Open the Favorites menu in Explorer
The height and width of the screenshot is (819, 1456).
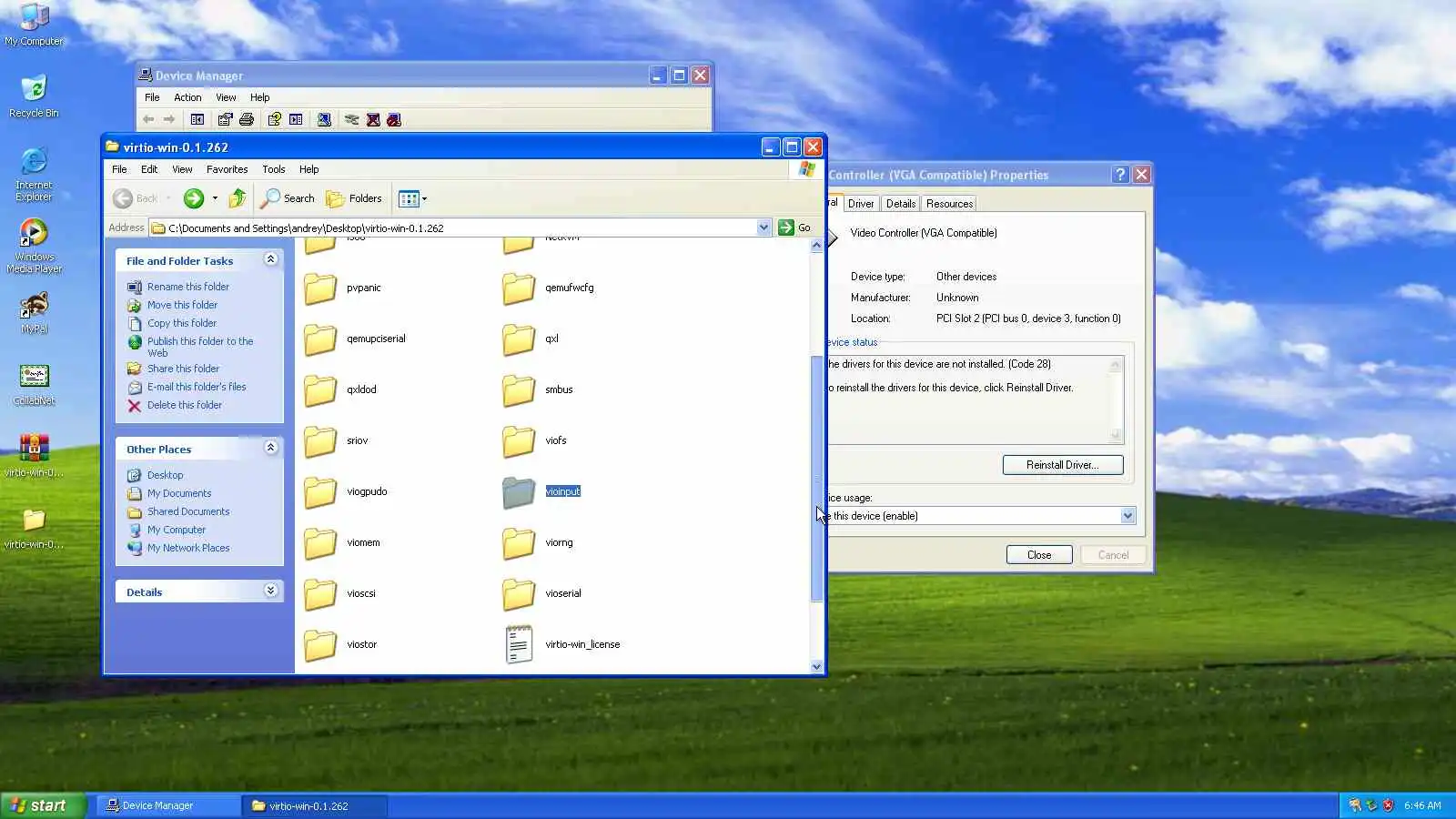[x=227, y=169]
